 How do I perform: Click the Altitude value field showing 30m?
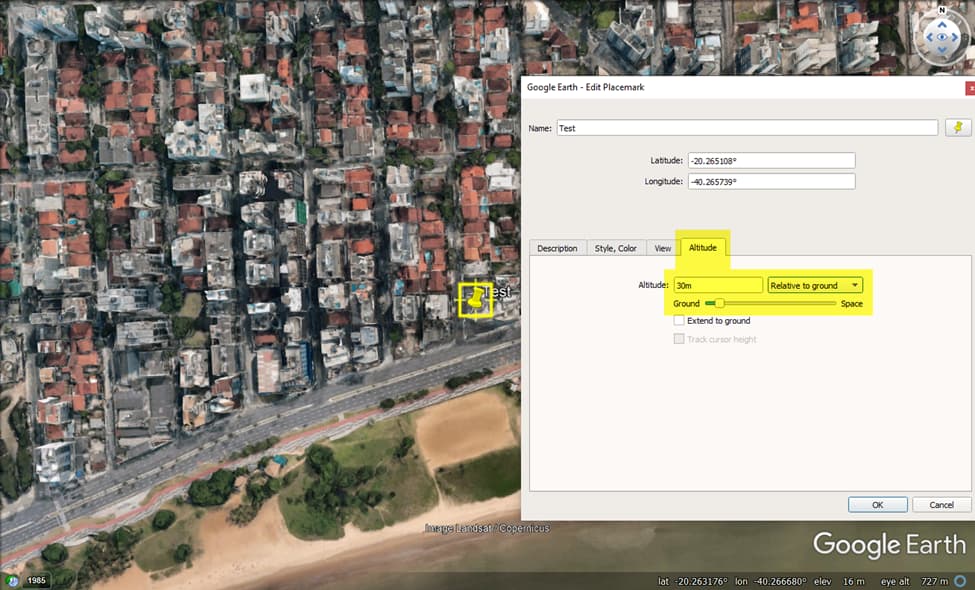pyautogui.click(x=718, y=285)
